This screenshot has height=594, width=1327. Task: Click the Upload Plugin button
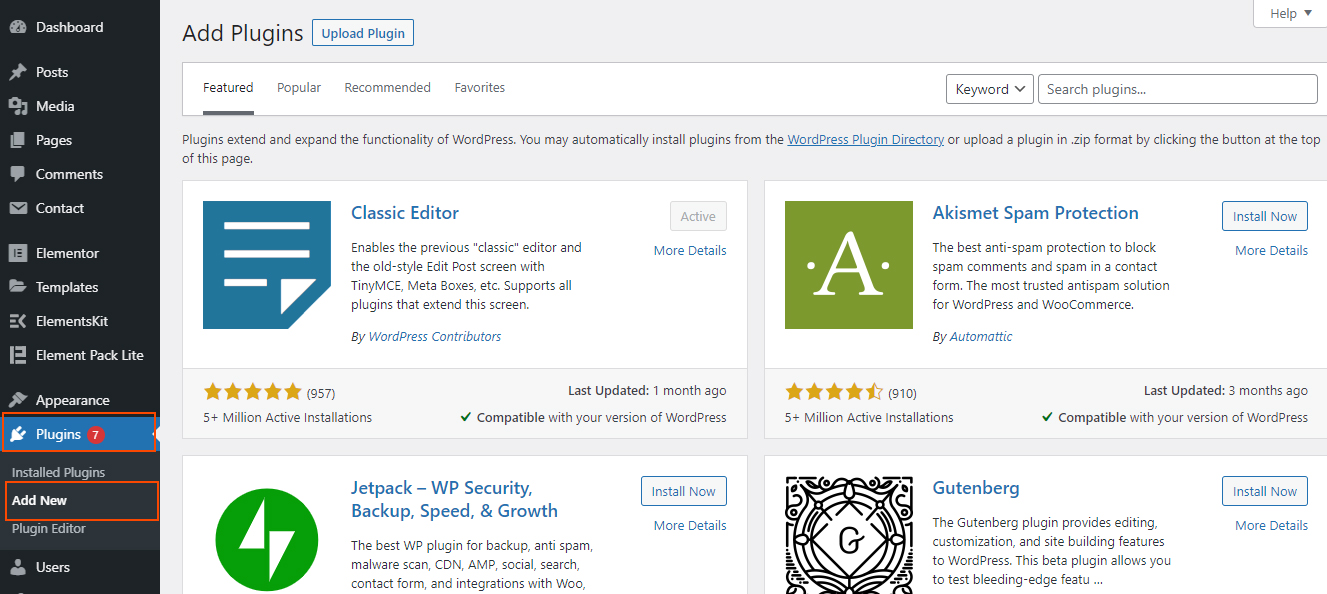click(x=363, y=33)
